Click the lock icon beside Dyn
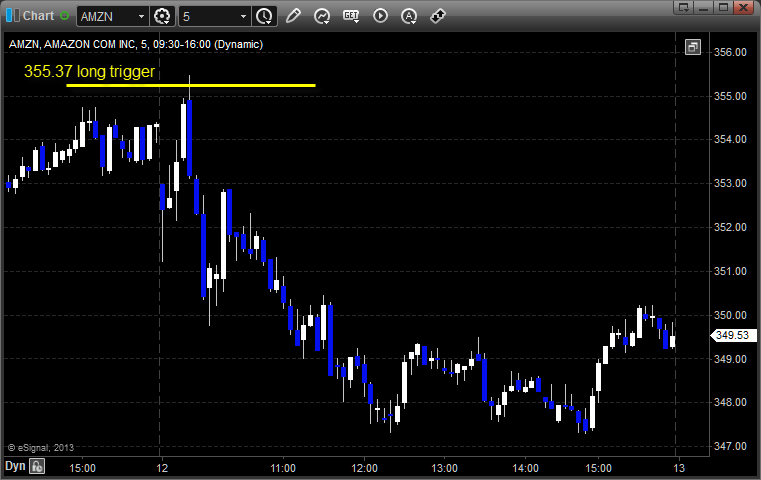The image size is (761, 480). (37, 466)
